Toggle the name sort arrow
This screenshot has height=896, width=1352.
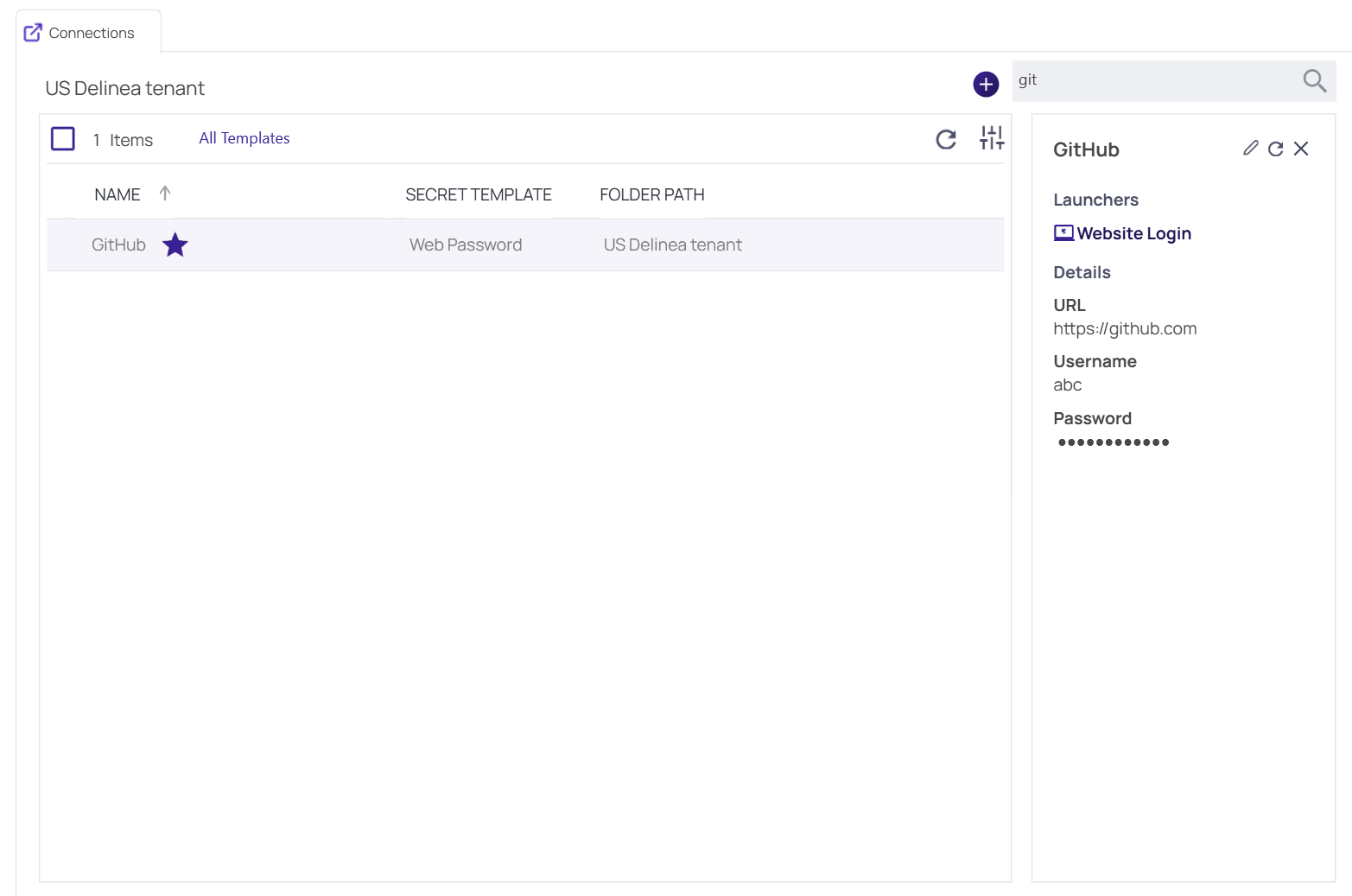[165, 194]
